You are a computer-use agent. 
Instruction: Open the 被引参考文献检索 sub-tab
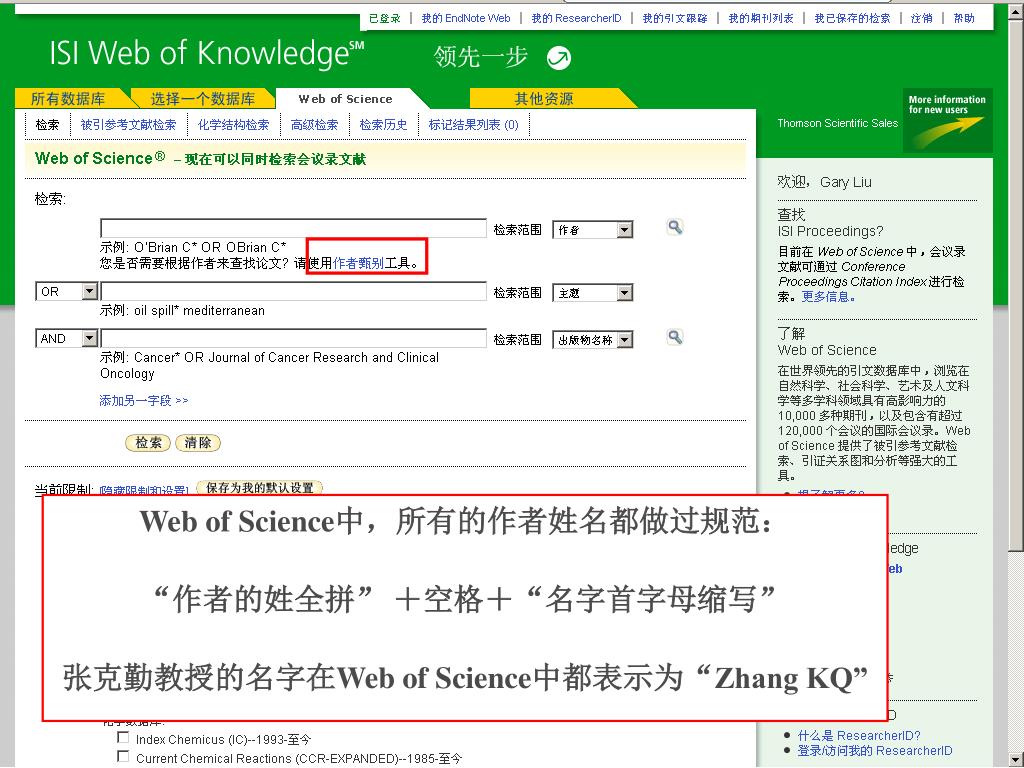[128, 124]
